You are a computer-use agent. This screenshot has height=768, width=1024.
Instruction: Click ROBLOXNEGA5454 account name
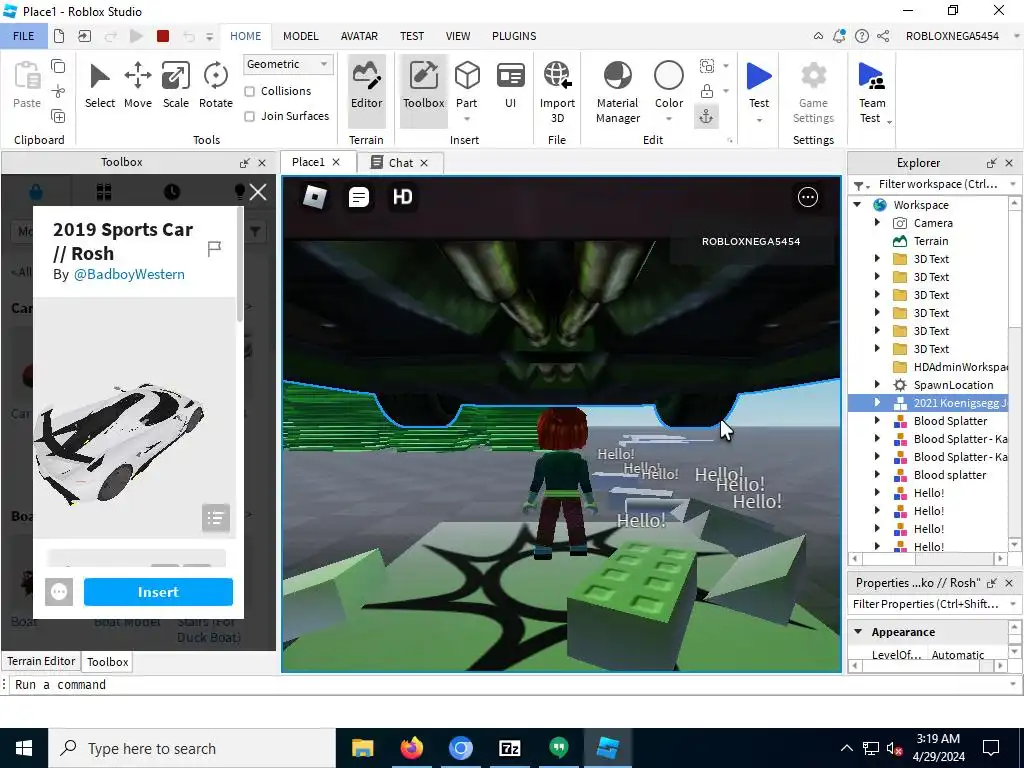point(952,36)
